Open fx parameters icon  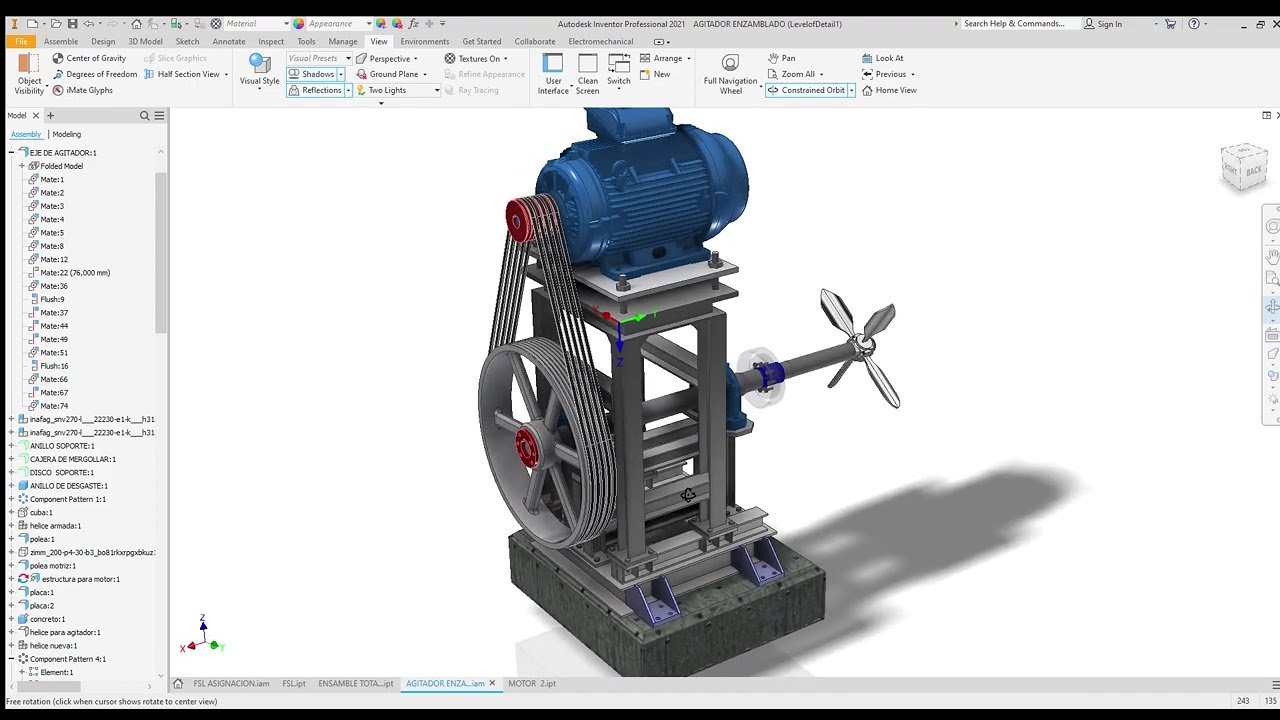pos(413,23)
